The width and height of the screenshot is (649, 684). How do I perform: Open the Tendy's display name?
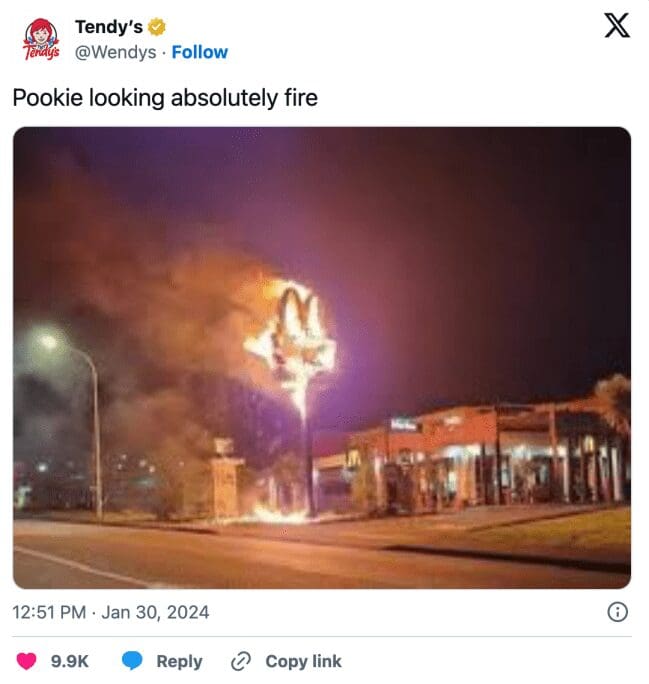click(109, 27)
